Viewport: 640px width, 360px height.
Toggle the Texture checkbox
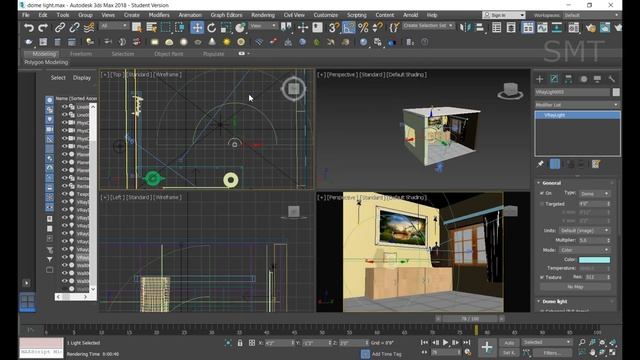point(542,277)
